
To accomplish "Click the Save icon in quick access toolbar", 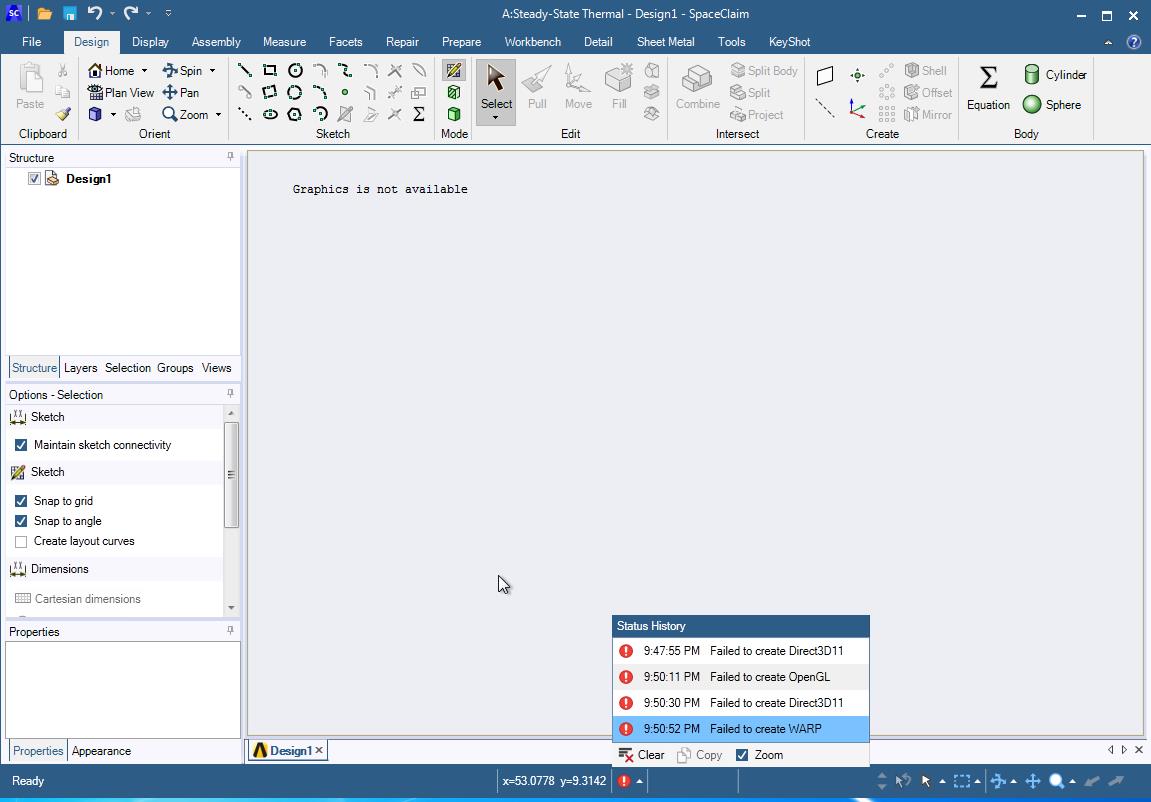I will 70,13.
